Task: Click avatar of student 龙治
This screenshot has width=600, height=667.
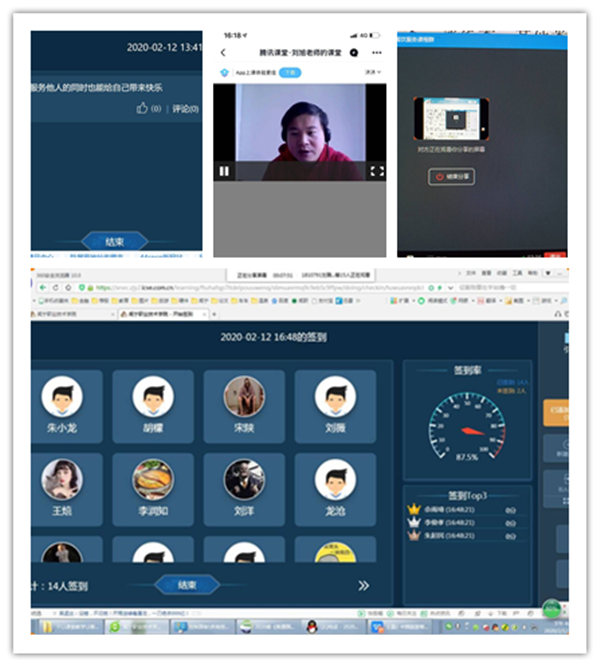Action: pyautogui.click(x=335, y=480)
